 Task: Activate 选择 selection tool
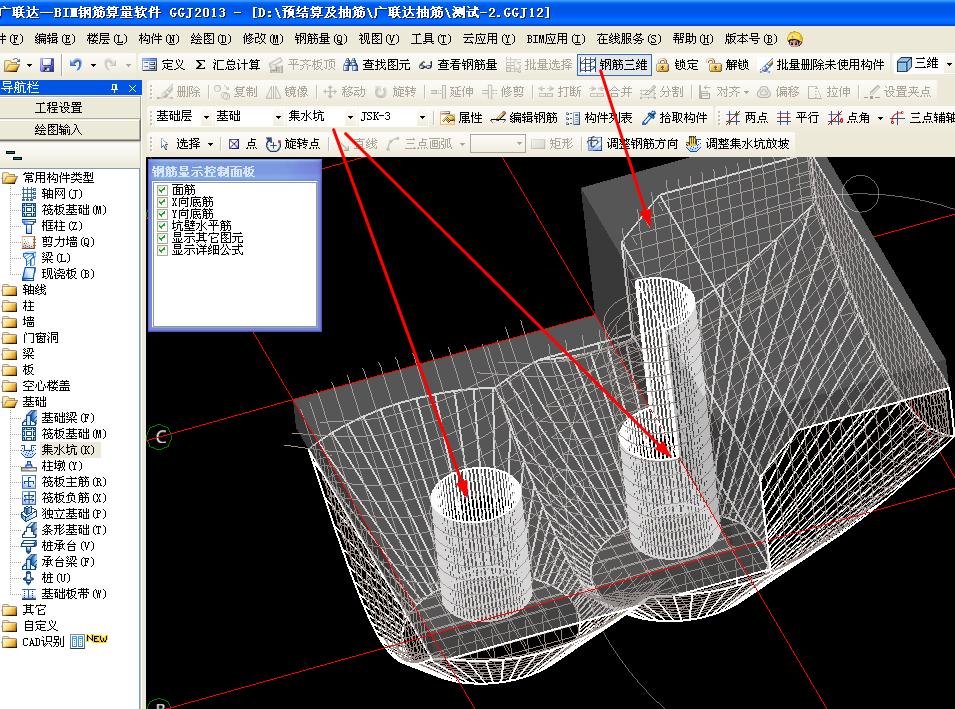[x=180, y=144]
